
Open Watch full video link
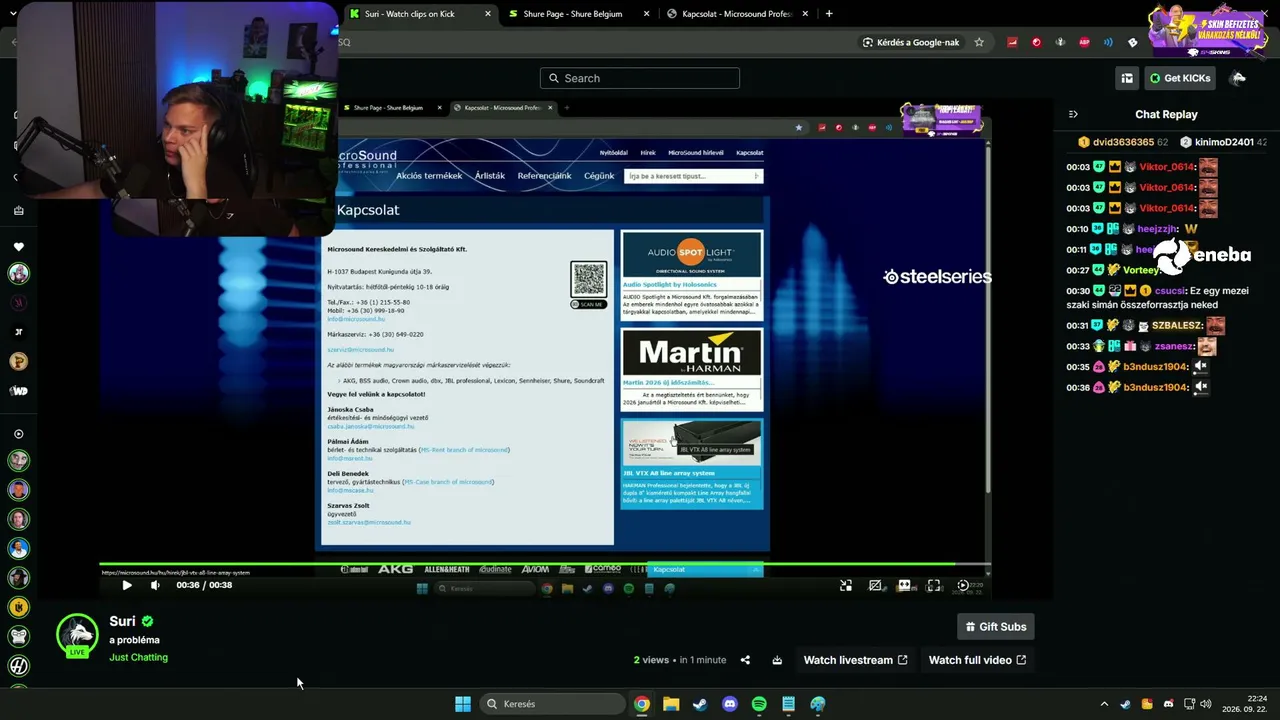pyautogui.click(x=977, y=660)
